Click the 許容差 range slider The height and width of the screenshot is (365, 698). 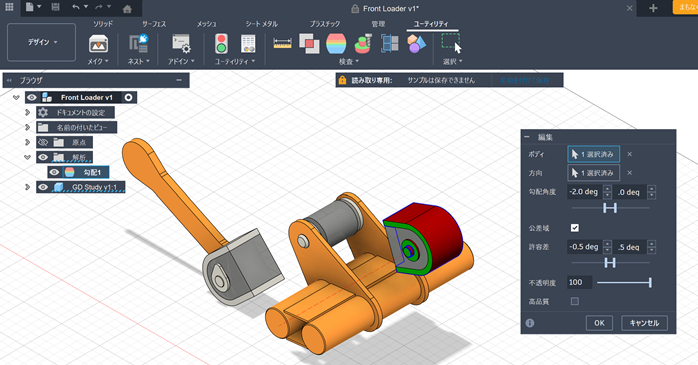610,263
